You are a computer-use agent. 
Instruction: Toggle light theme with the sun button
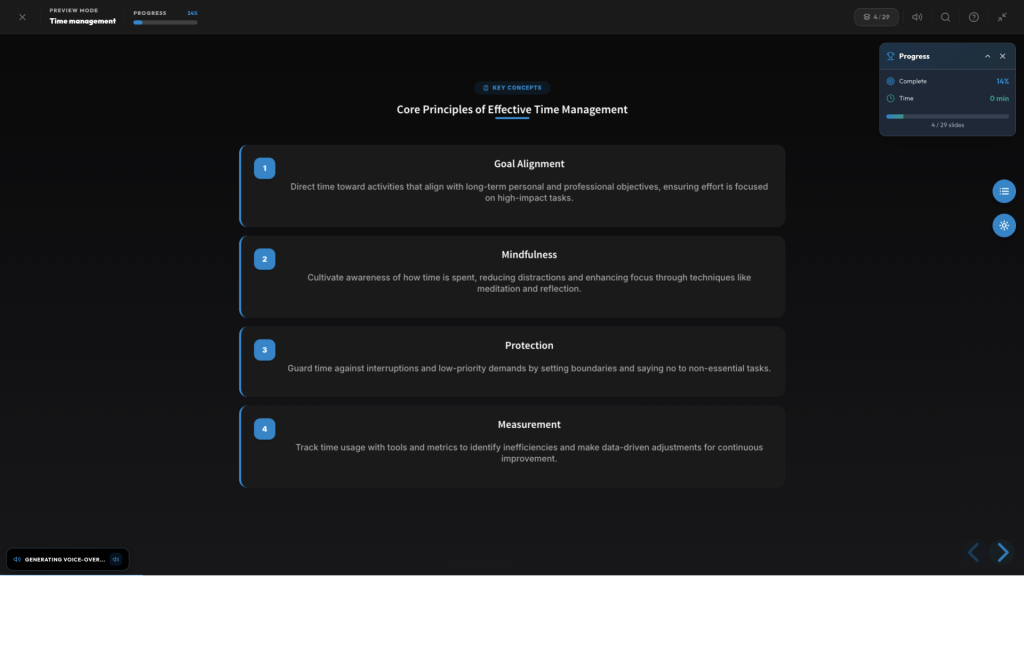click(x=1003, y=225)
